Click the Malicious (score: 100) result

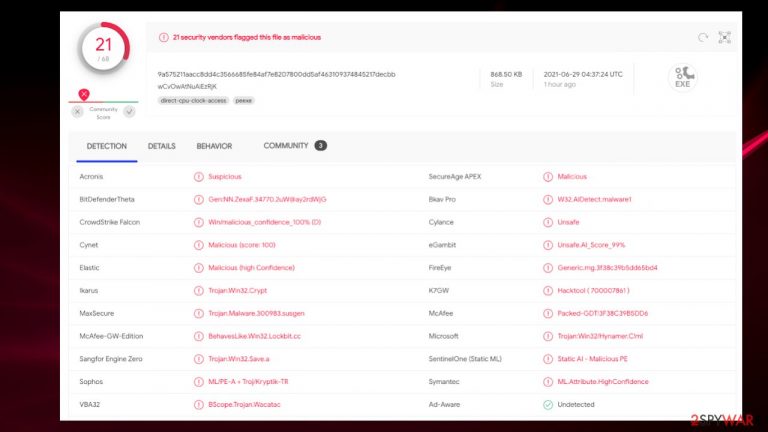pyautogui.click(x=242, y=245)
